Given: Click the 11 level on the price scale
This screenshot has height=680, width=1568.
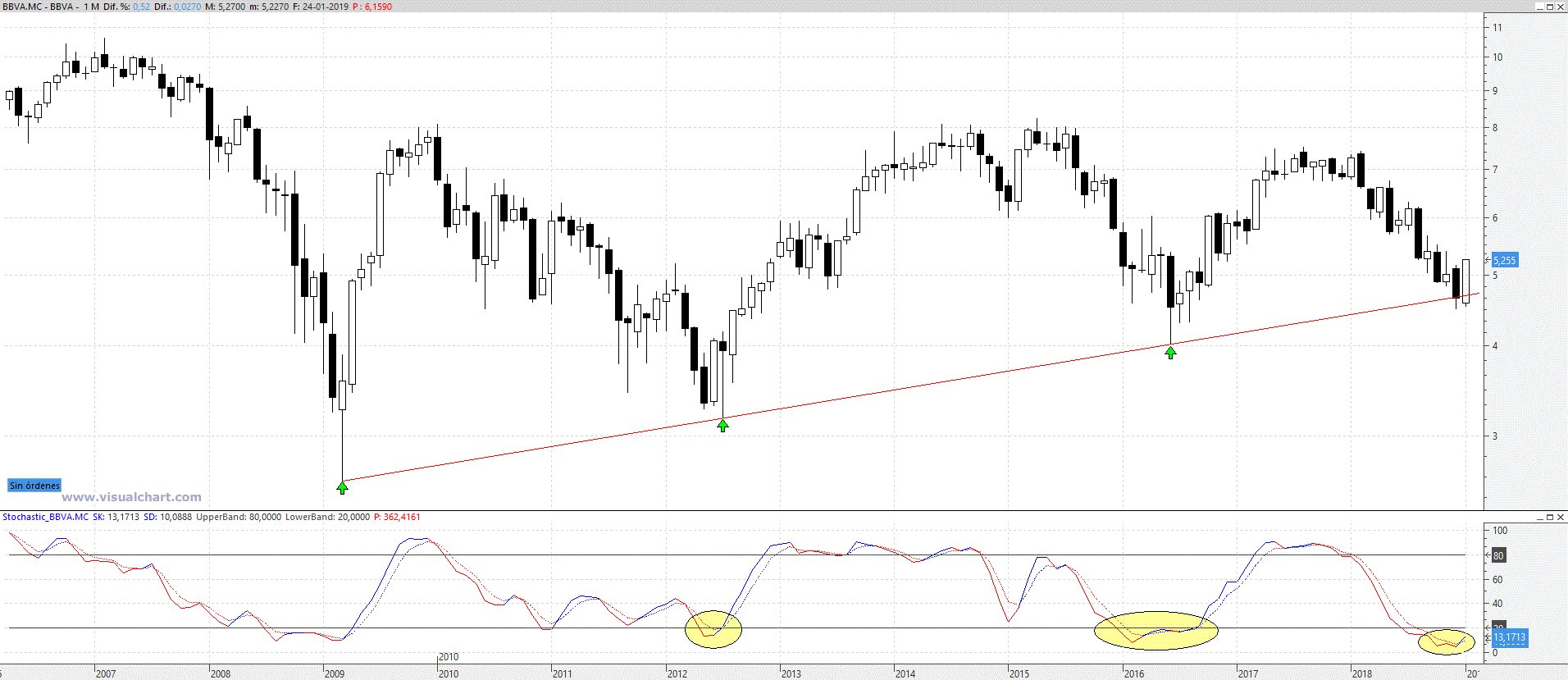Looking at the screenshot, I should tap(1497, 28).
